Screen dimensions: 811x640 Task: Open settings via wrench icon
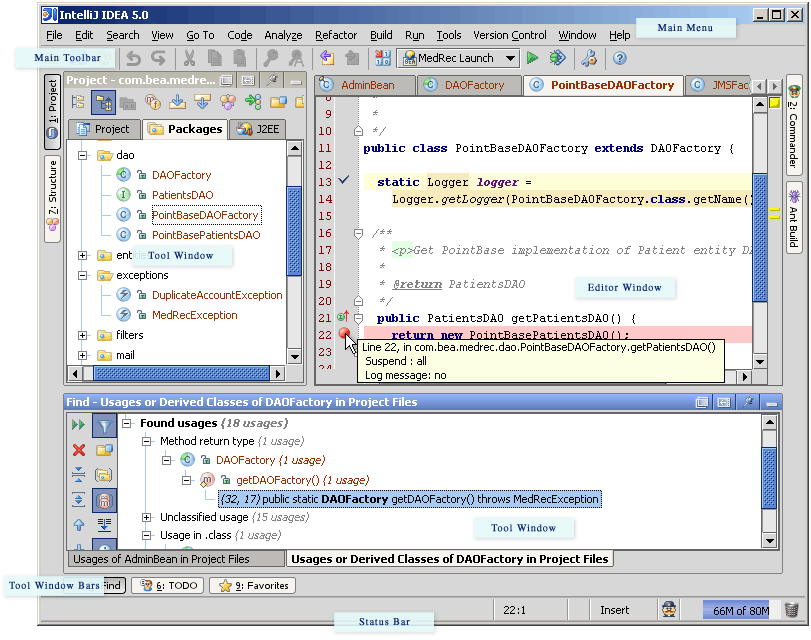coord(589,58)
